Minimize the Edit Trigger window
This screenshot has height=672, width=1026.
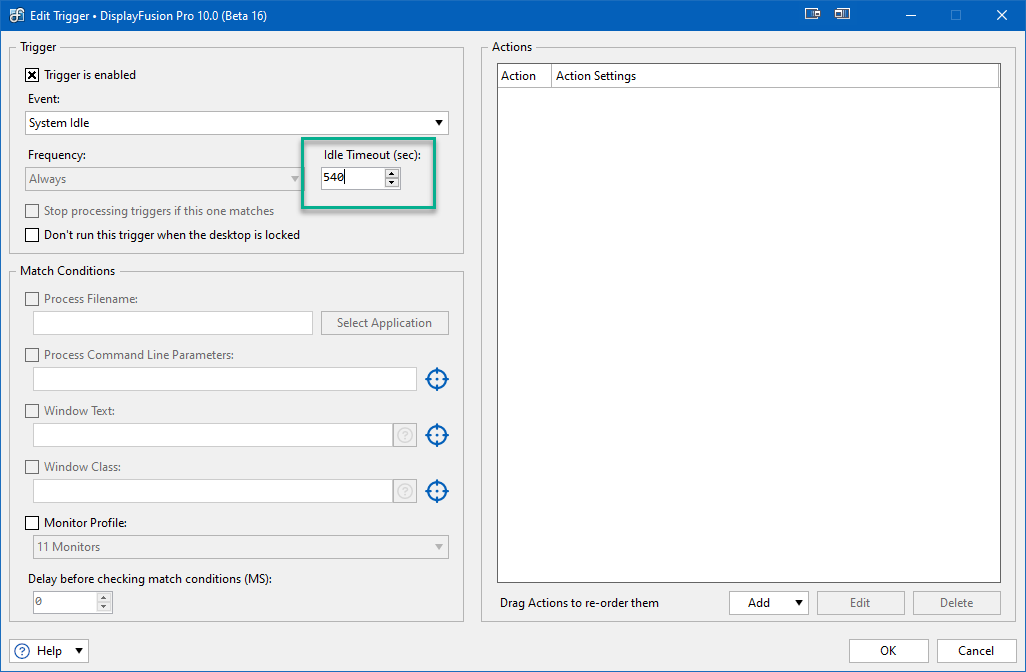(x=911, y=15)
